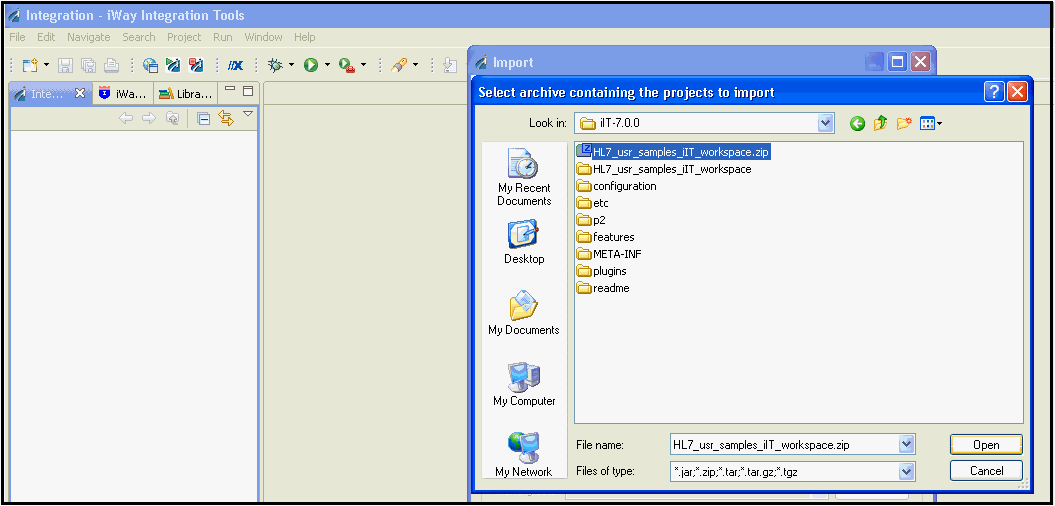Minimize the explorer view panel
Screen dimensions: 1055x506
click(x=230, y=90)
